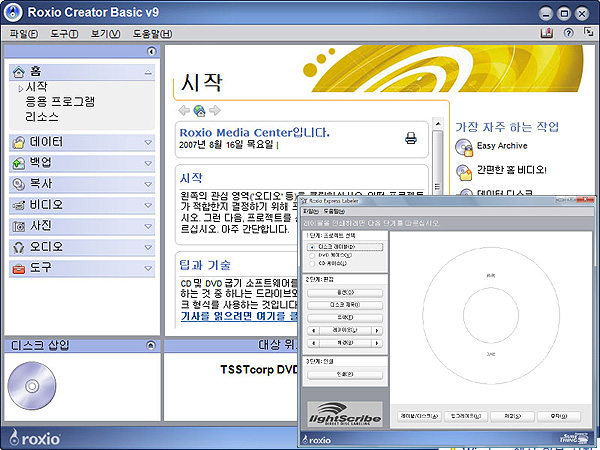Click the compact view icon at top right
This screenshot has width=600, height=450.
[588, 32]
